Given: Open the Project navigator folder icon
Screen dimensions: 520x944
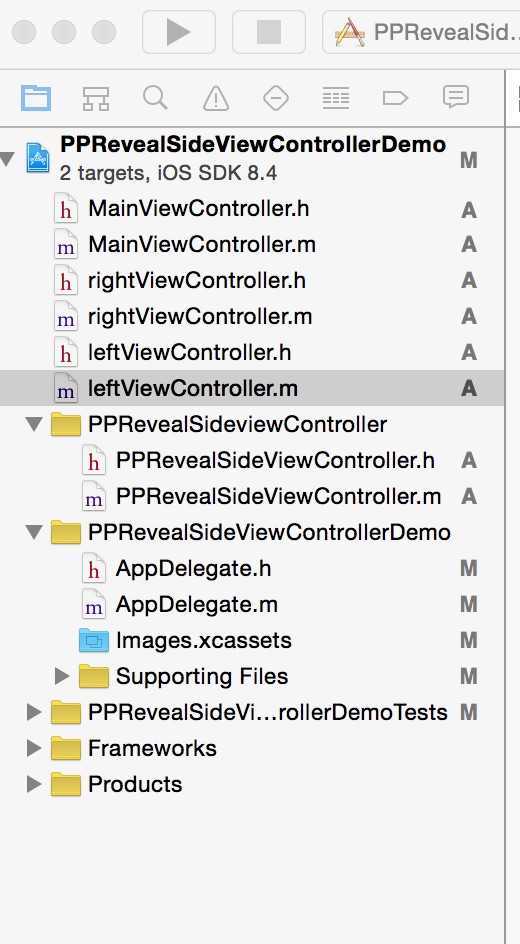Looking at the screenshot, I should [x=36, y=98].
